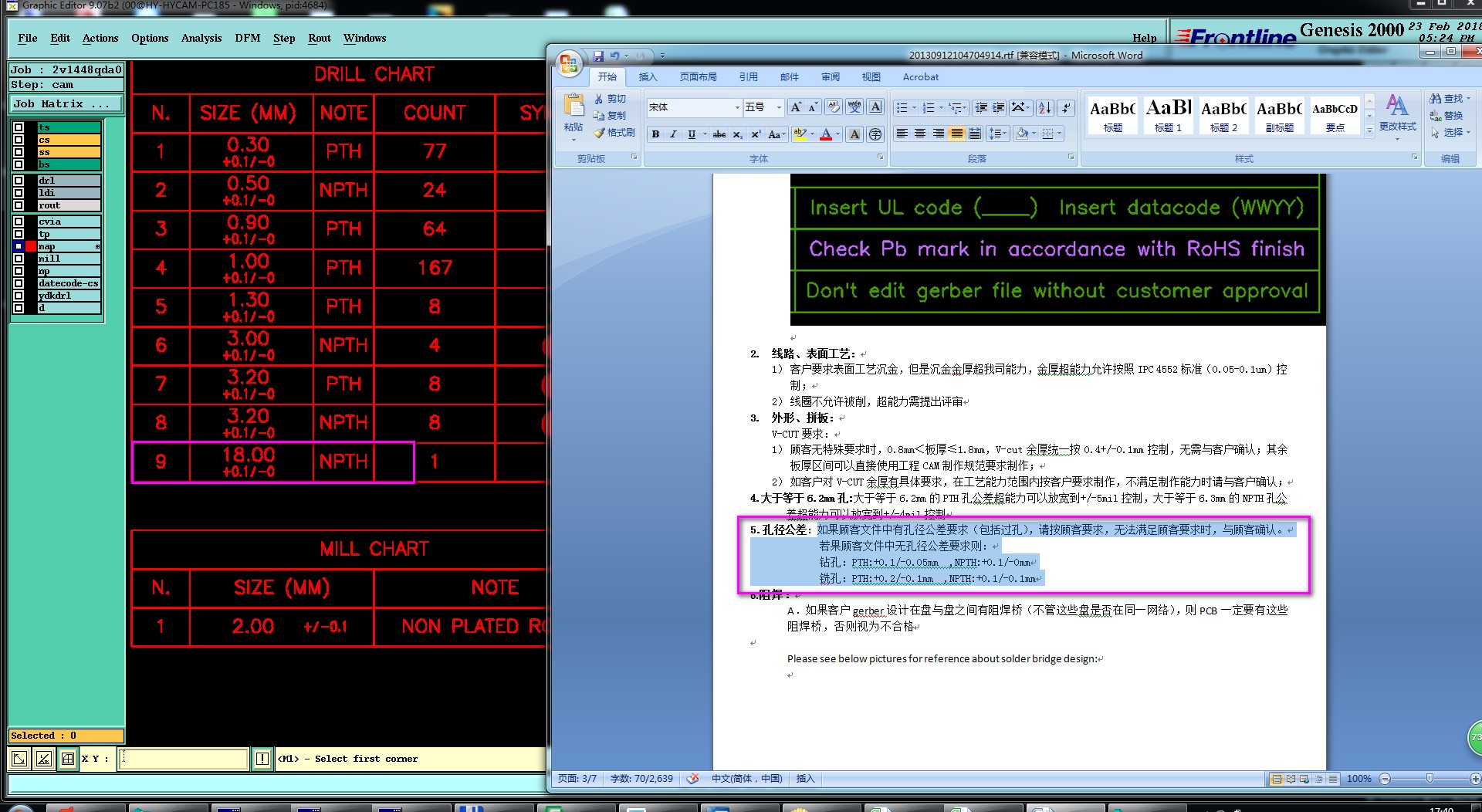Activate the Format Painter tool
The image size is (1482, 812).
tap(614, 133)
